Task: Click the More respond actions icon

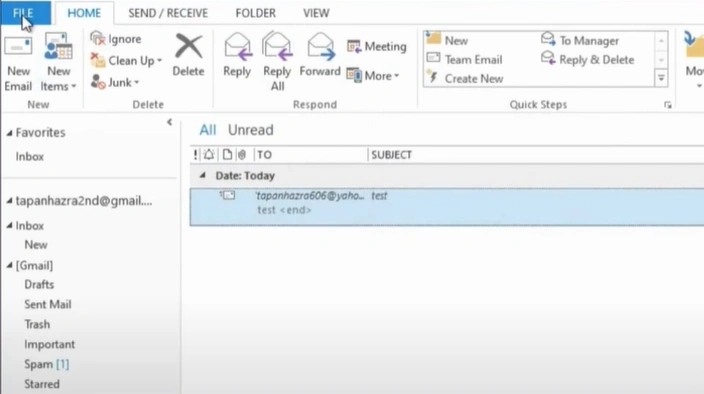Action: 354,75
